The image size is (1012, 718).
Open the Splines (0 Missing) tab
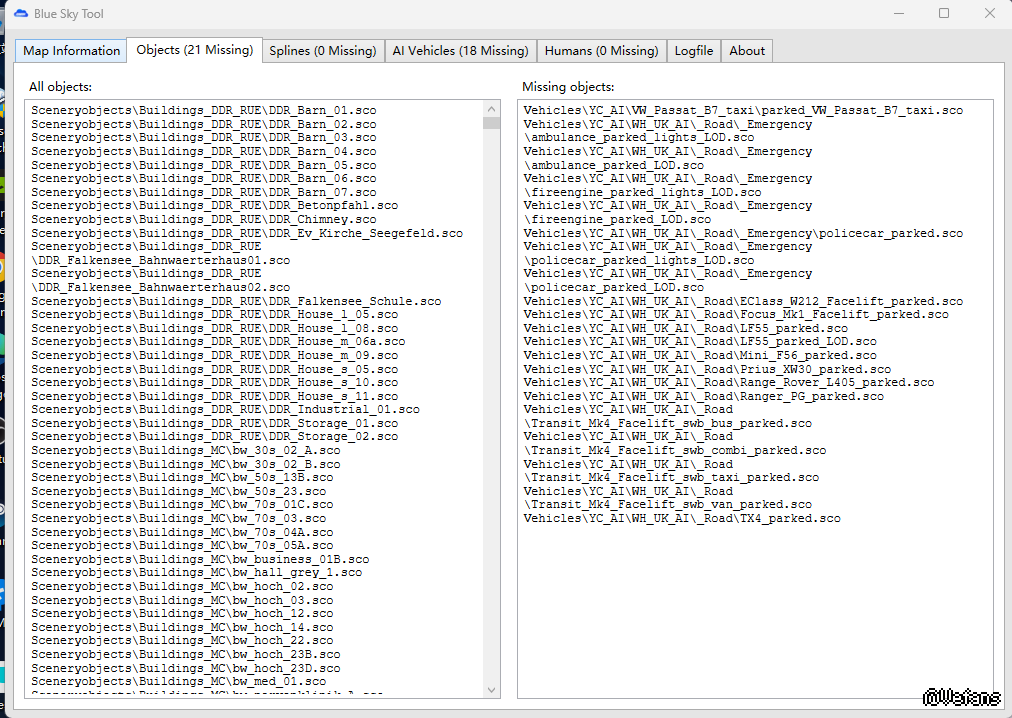click(x=322, y=51)
